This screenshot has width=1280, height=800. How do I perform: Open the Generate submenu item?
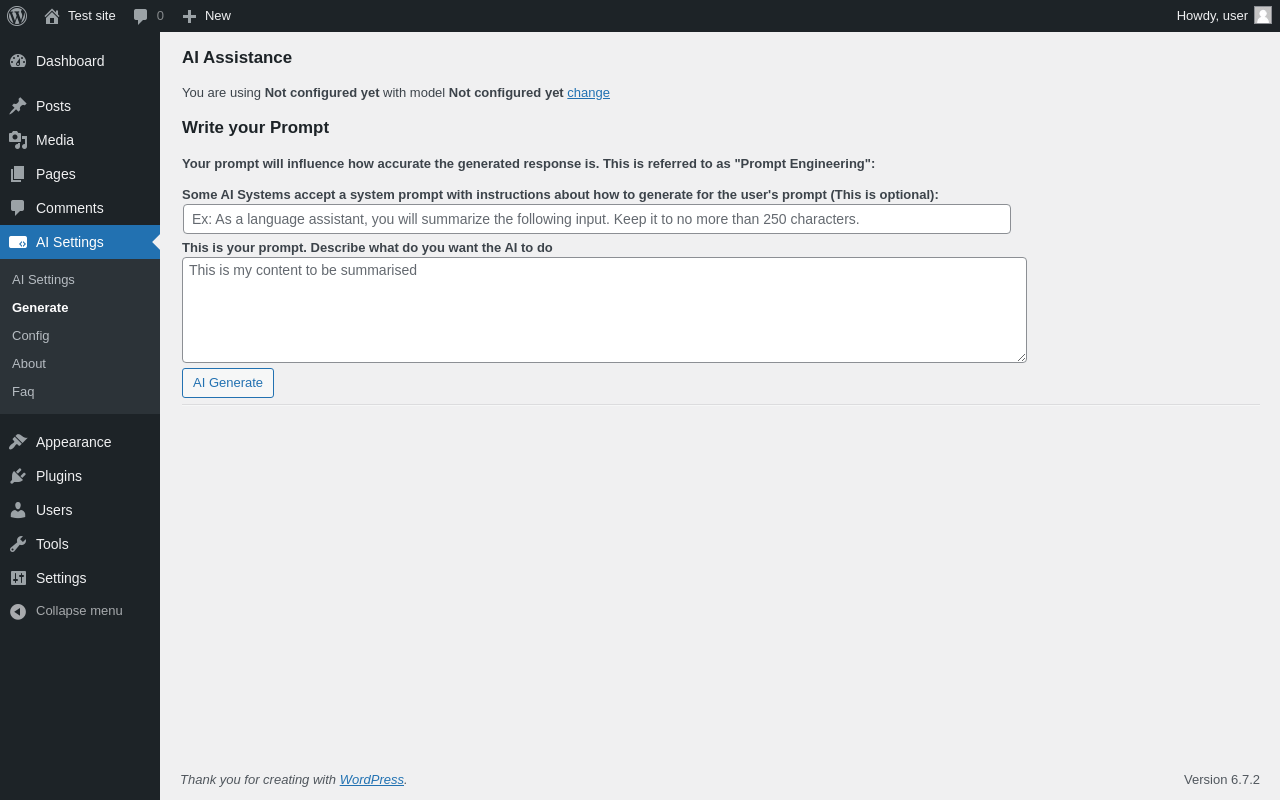pos(40,308)
